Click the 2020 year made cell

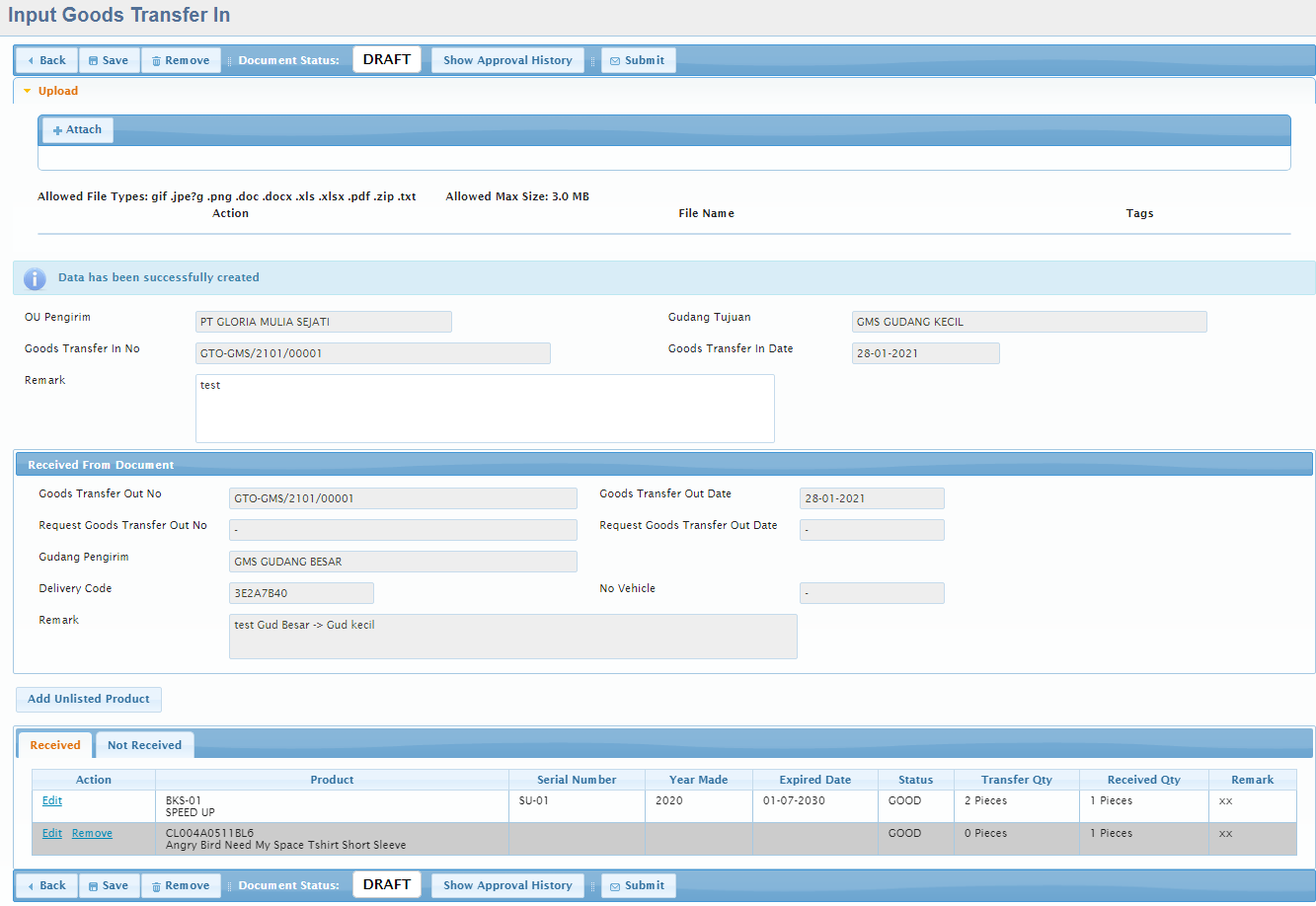pos(698,806)
